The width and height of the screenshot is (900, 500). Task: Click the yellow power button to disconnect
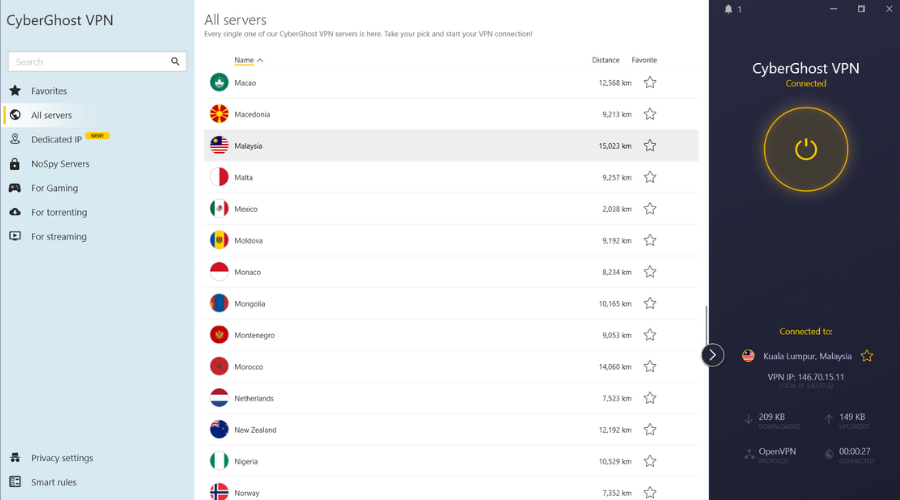coord(805,150)
